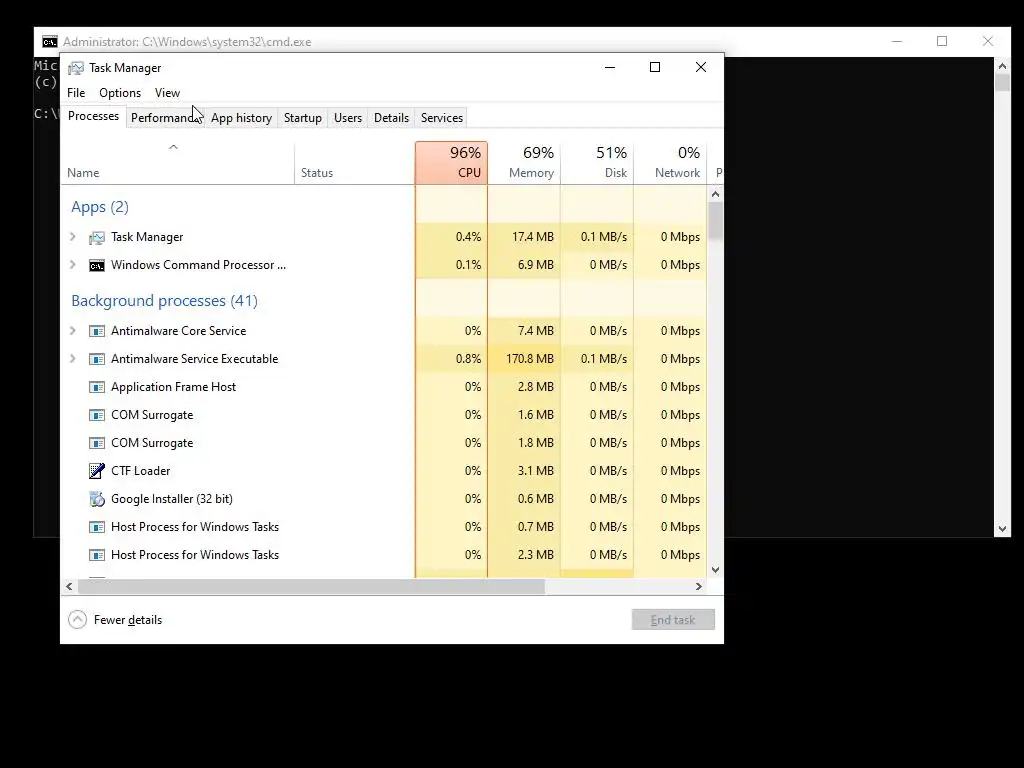The width and height of the screenshot is (1024, 768).
Task: Click icon of Host Process row with 0.7 MB
Action: point(97,527)
